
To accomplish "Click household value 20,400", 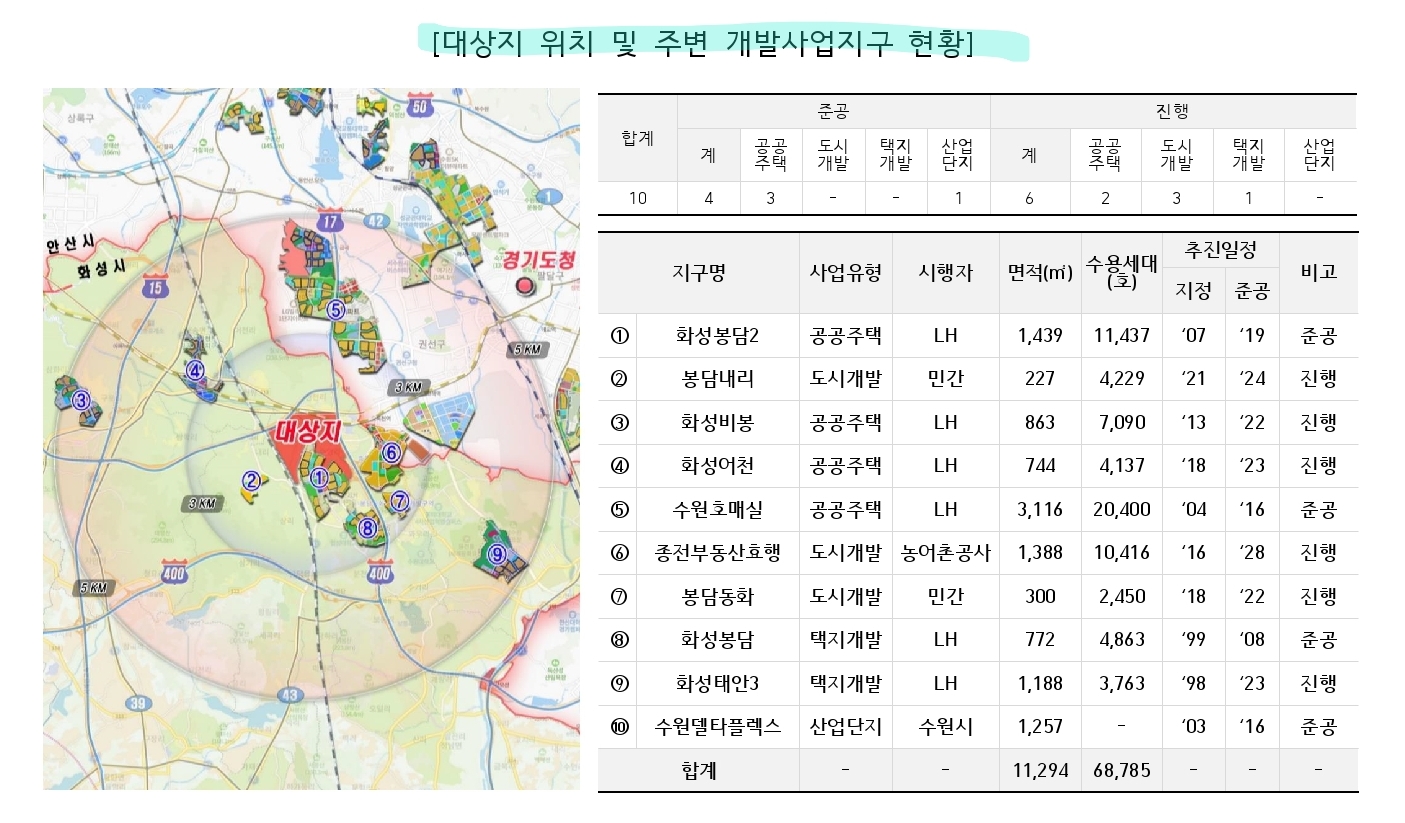I will [1121, 510].
